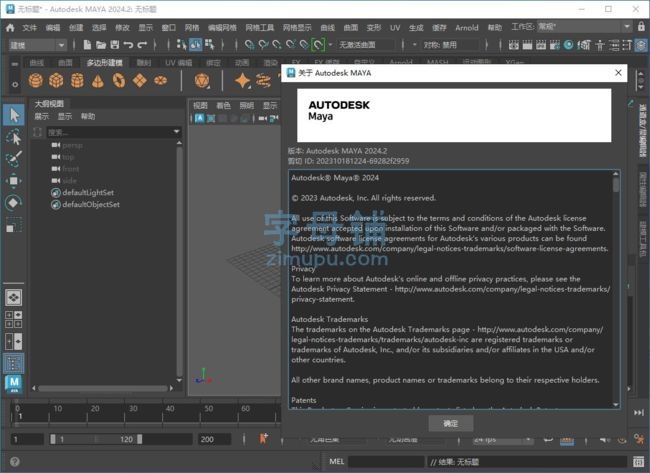Select the Scale tool
The height and width of the screenshot is (473, 650).
[14, 225]
